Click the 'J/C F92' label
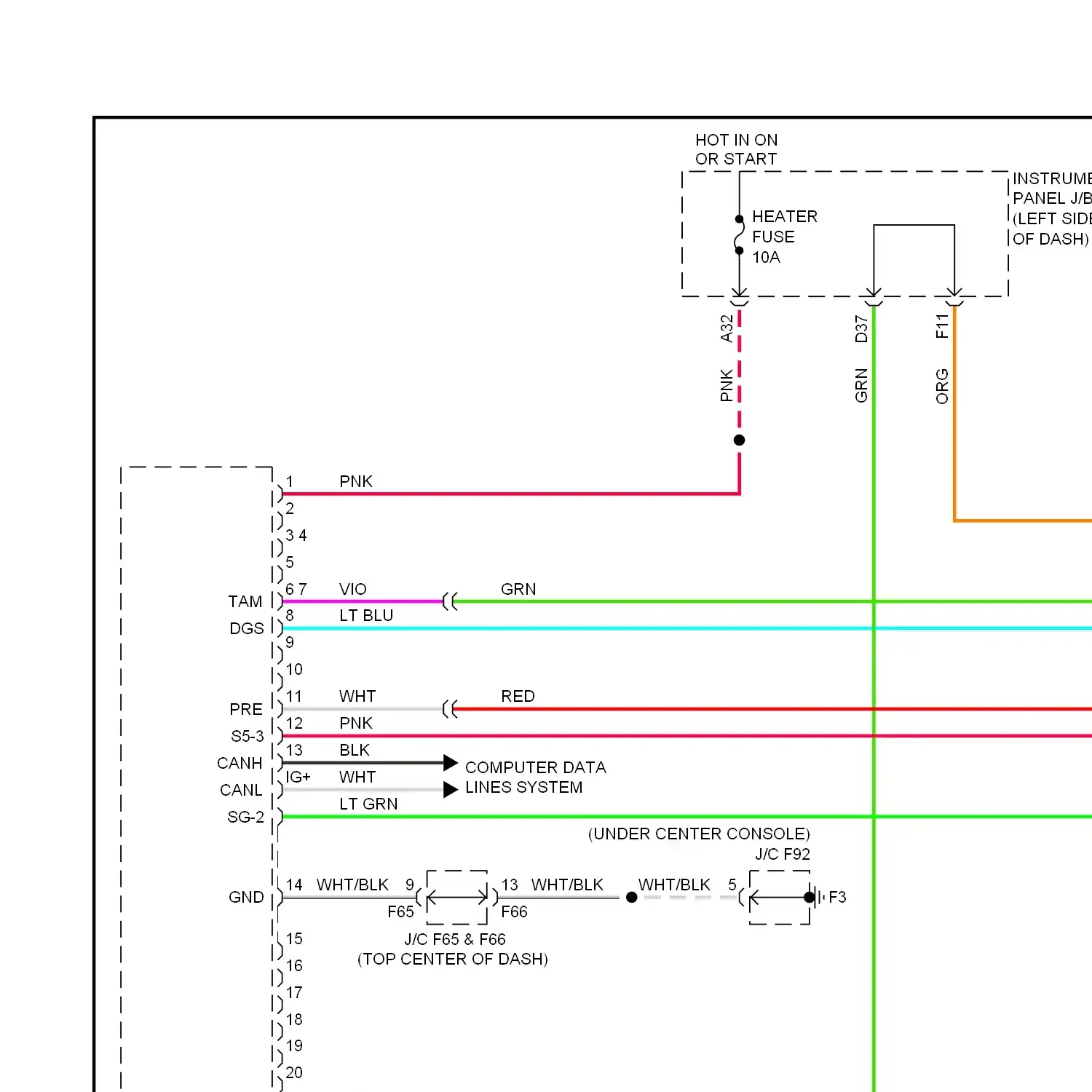 [x=783, y=854]
